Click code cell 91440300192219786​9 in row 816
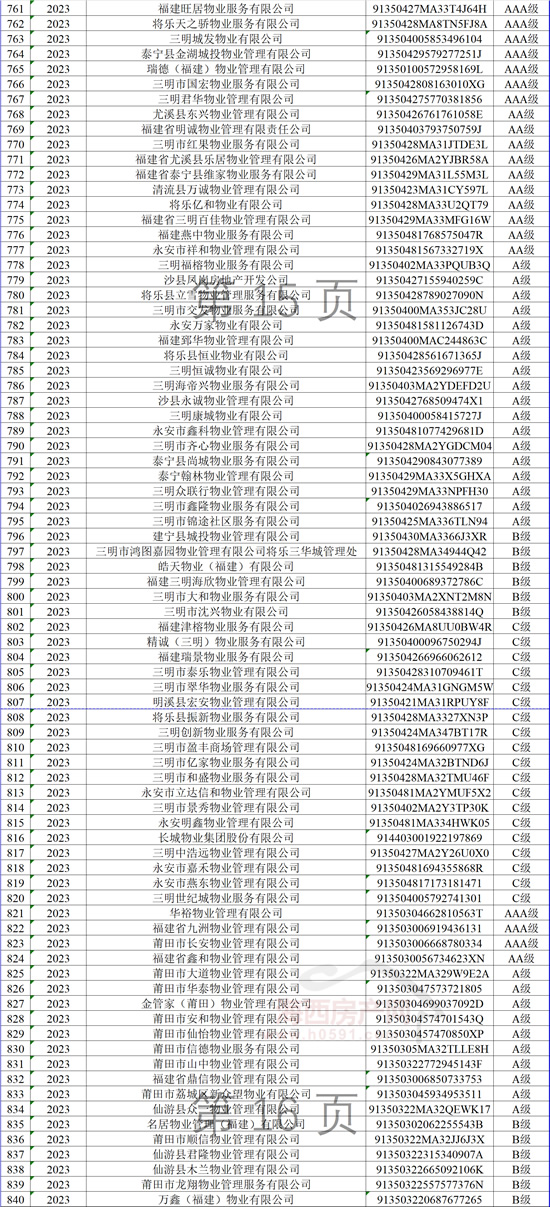 click(432, 837)
